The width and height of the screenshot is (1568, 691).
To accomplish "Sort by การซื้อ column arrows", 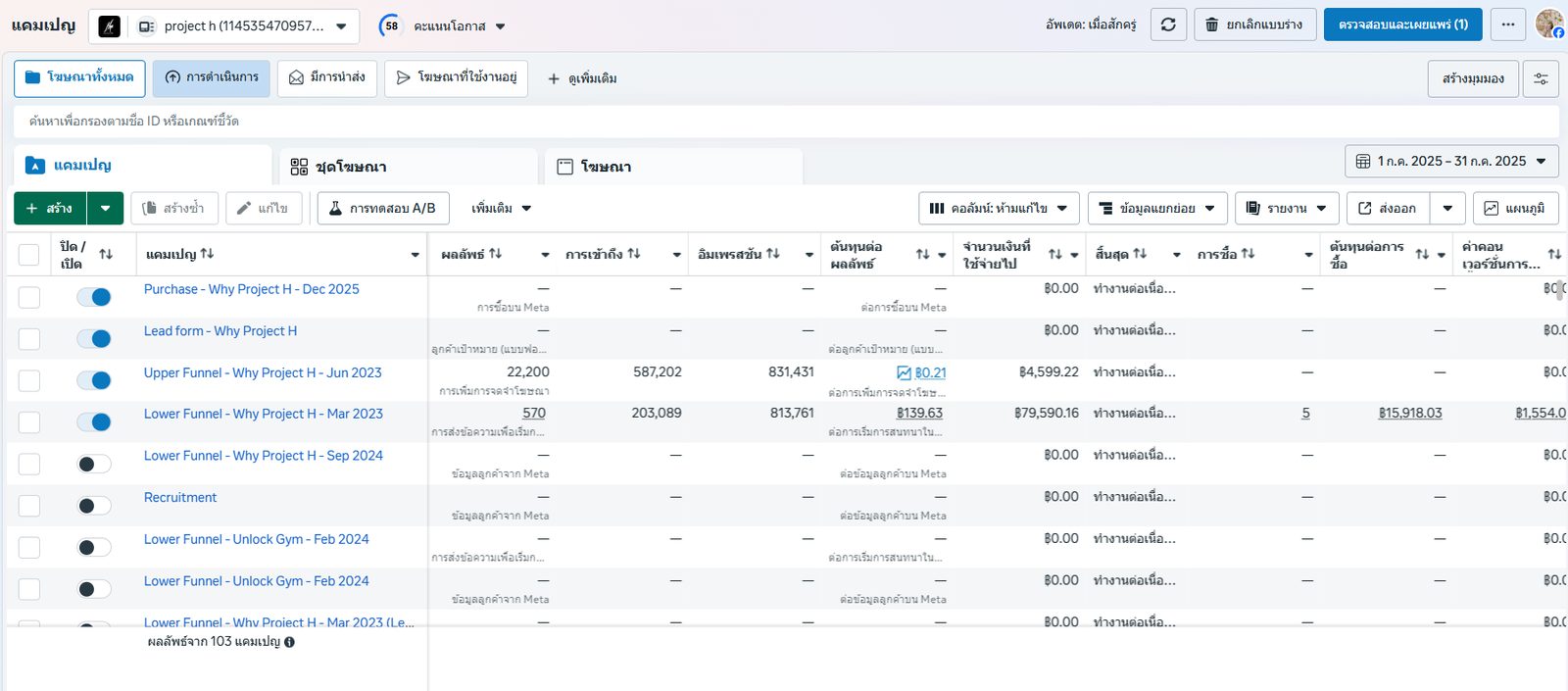I will [x=1248, y=254].
